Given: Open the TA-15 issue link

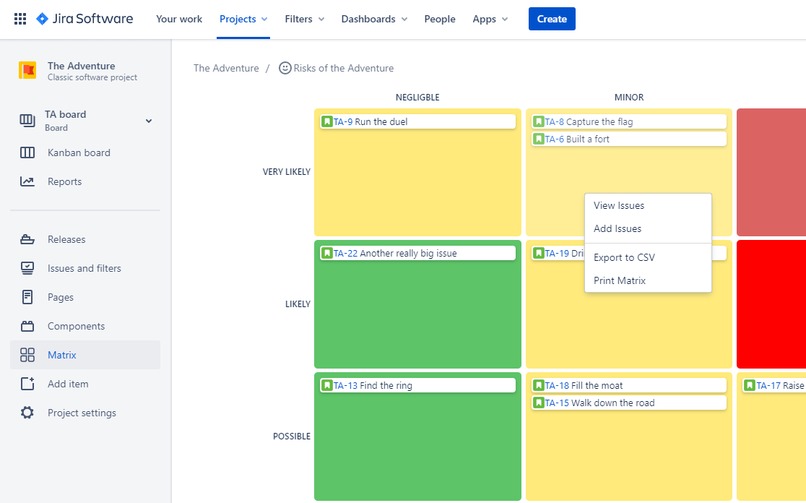Looking at the screenshot, I should (x=557, y=403).
